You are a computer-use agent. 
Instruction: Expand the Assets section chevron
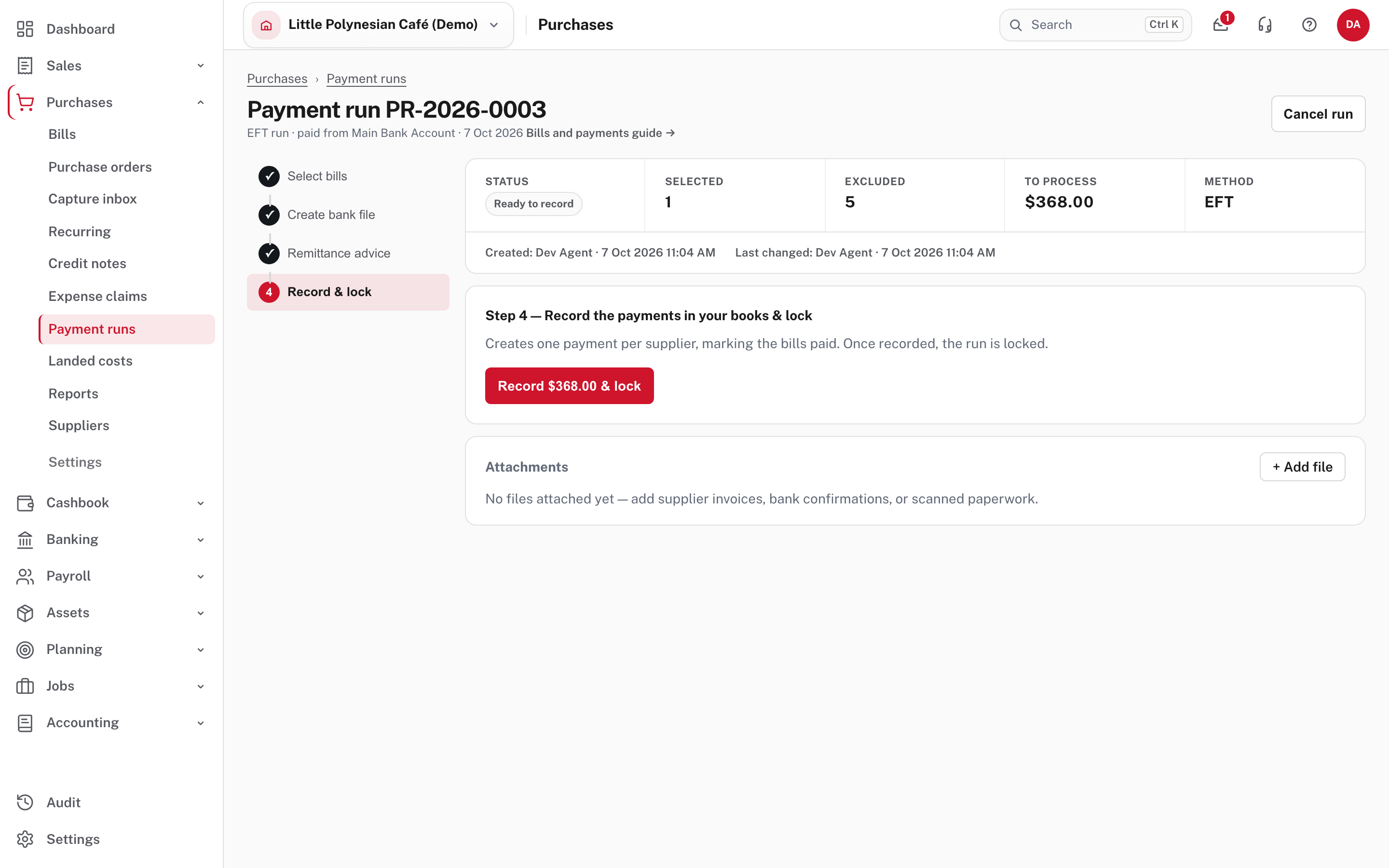pyautogui.click(x=200, y=613)
